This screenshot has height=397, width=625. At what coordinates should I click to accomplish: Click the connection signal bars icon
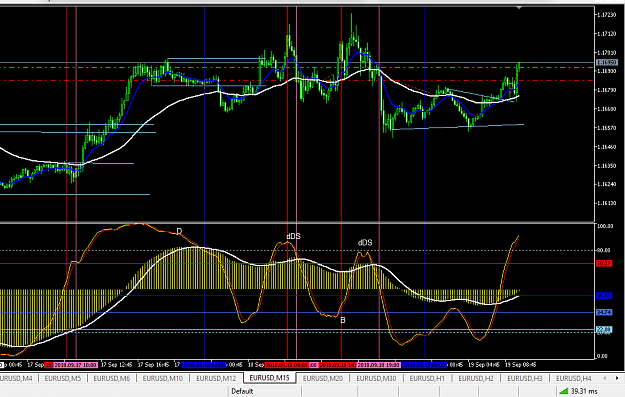click(564, 391)
